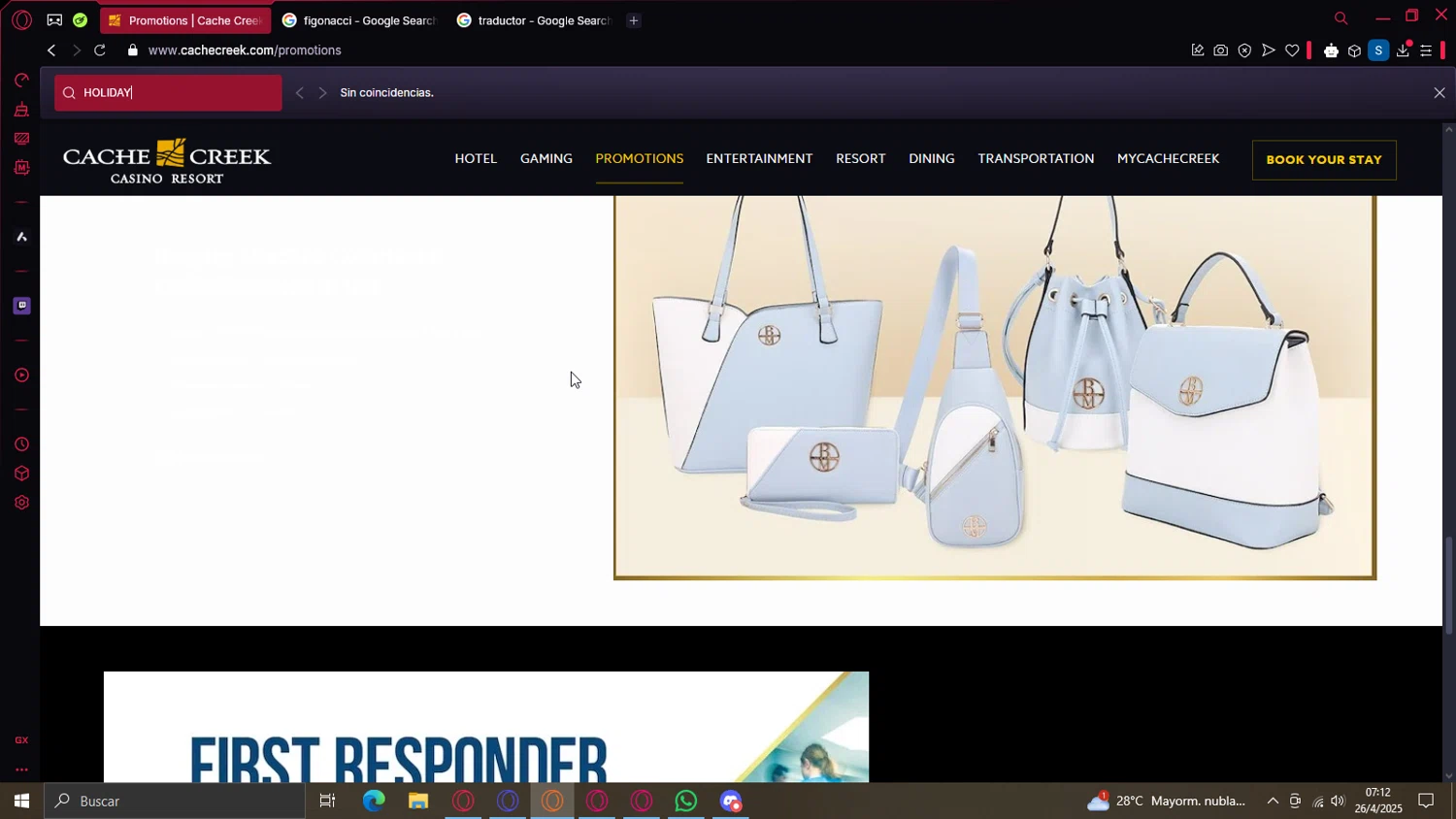Open File Explorer from taskbar
The image size is (1456, 819).
[x=418, y=801]
